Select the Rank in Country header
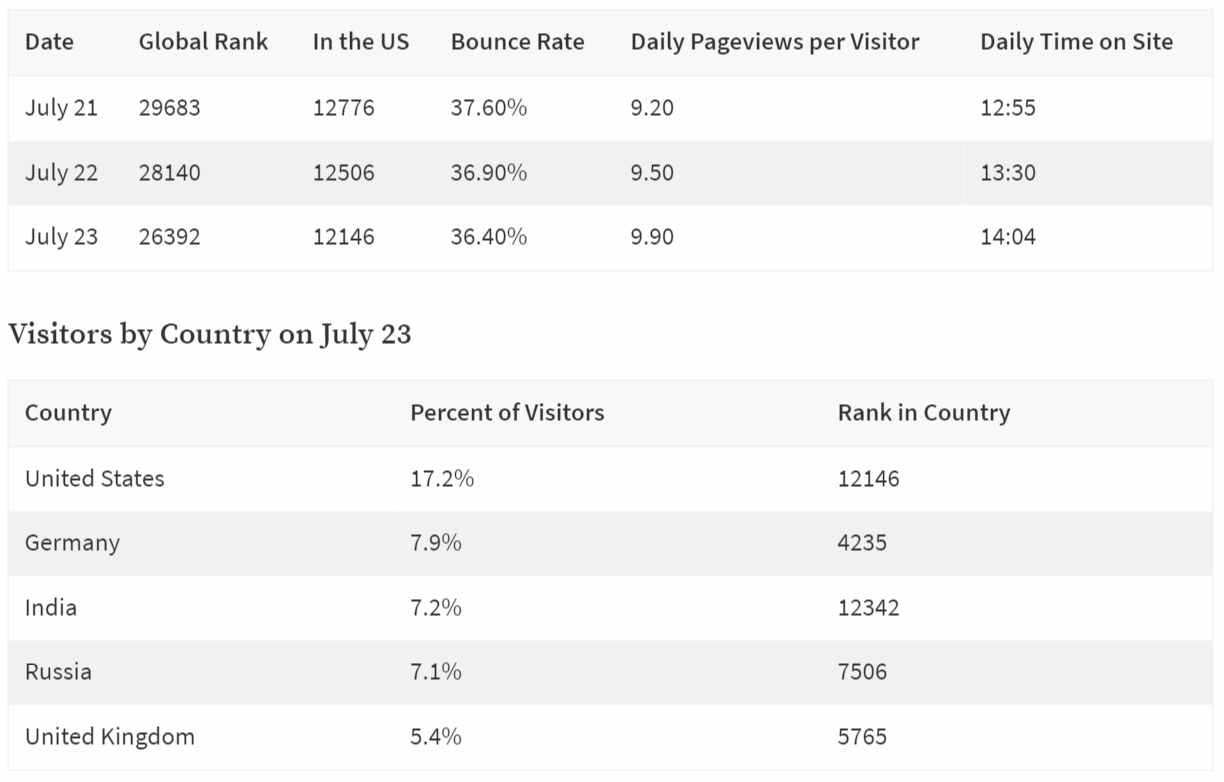Viewport: 1224px width, 782px height. [924, 413]
